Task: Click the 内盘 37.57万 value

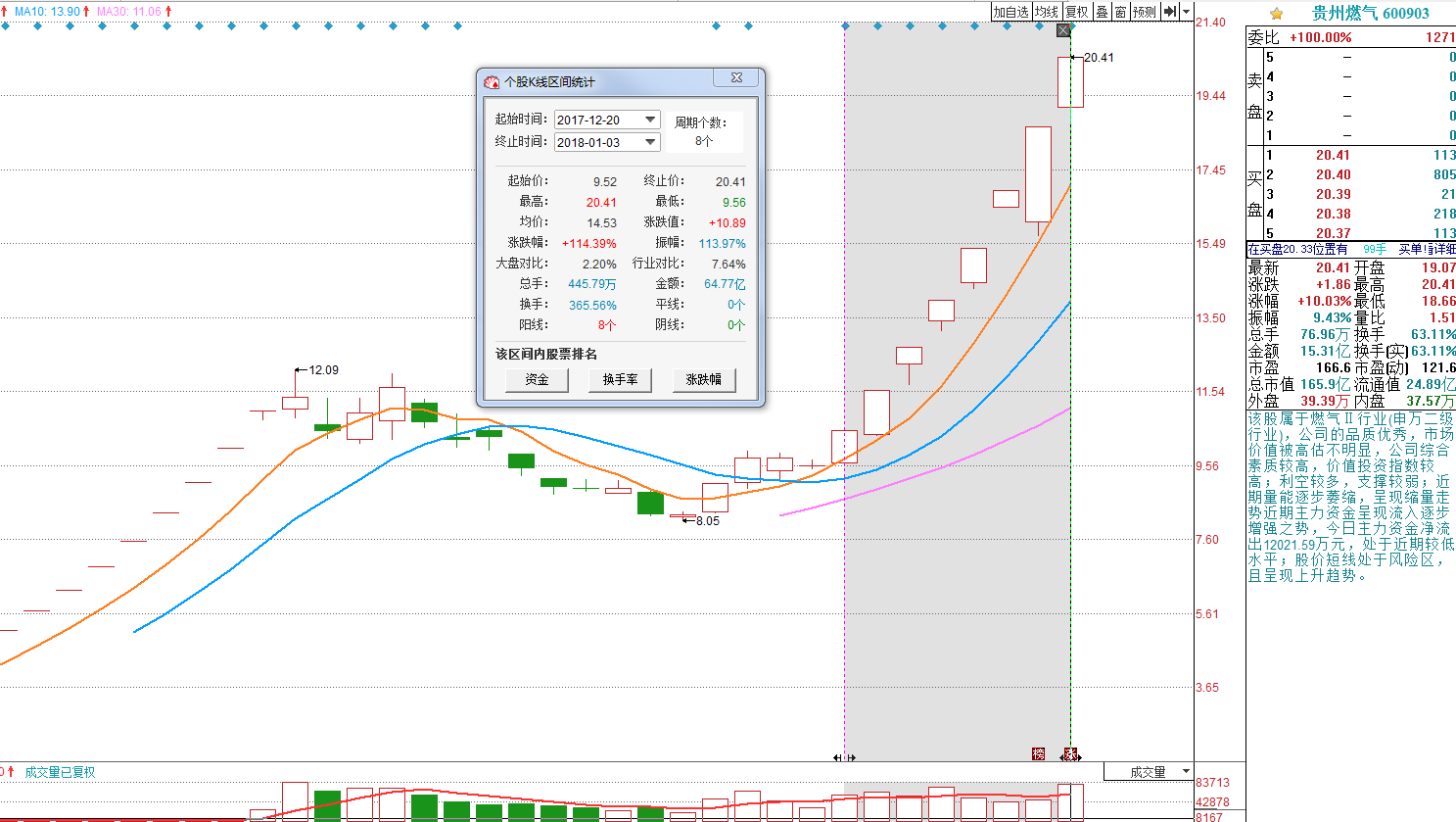Action: (1431, 402)
